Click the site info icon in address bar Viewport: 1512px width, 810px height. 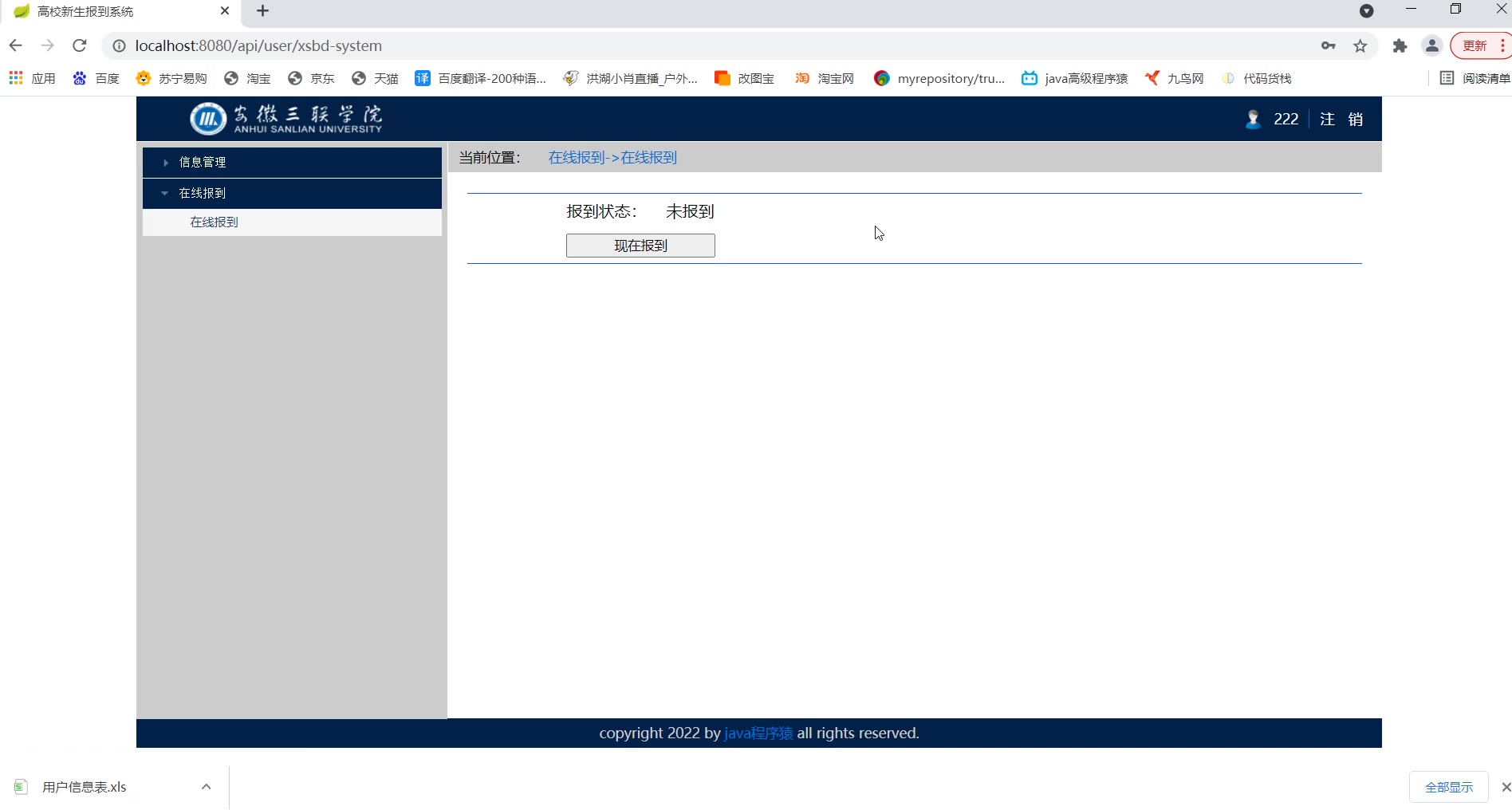tap(119, 46)
